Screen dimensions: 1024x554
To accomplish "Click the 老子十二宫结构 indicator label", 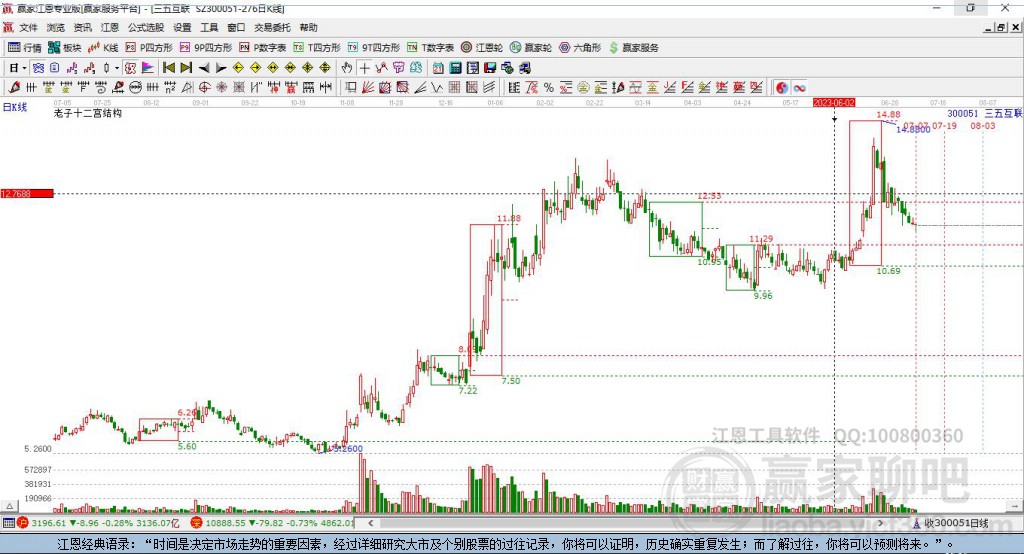I will point(88,113).
